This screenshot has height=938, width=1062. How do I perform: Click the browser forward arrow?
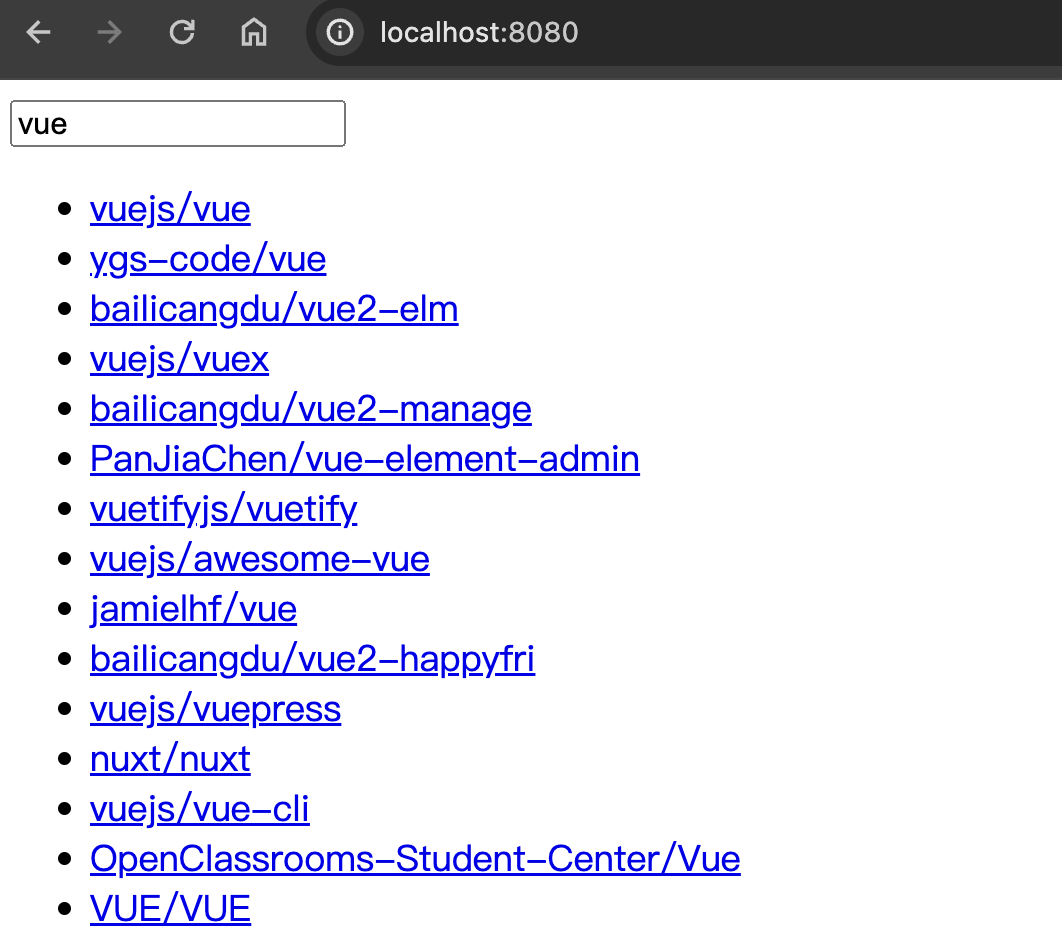click(109, 32)
